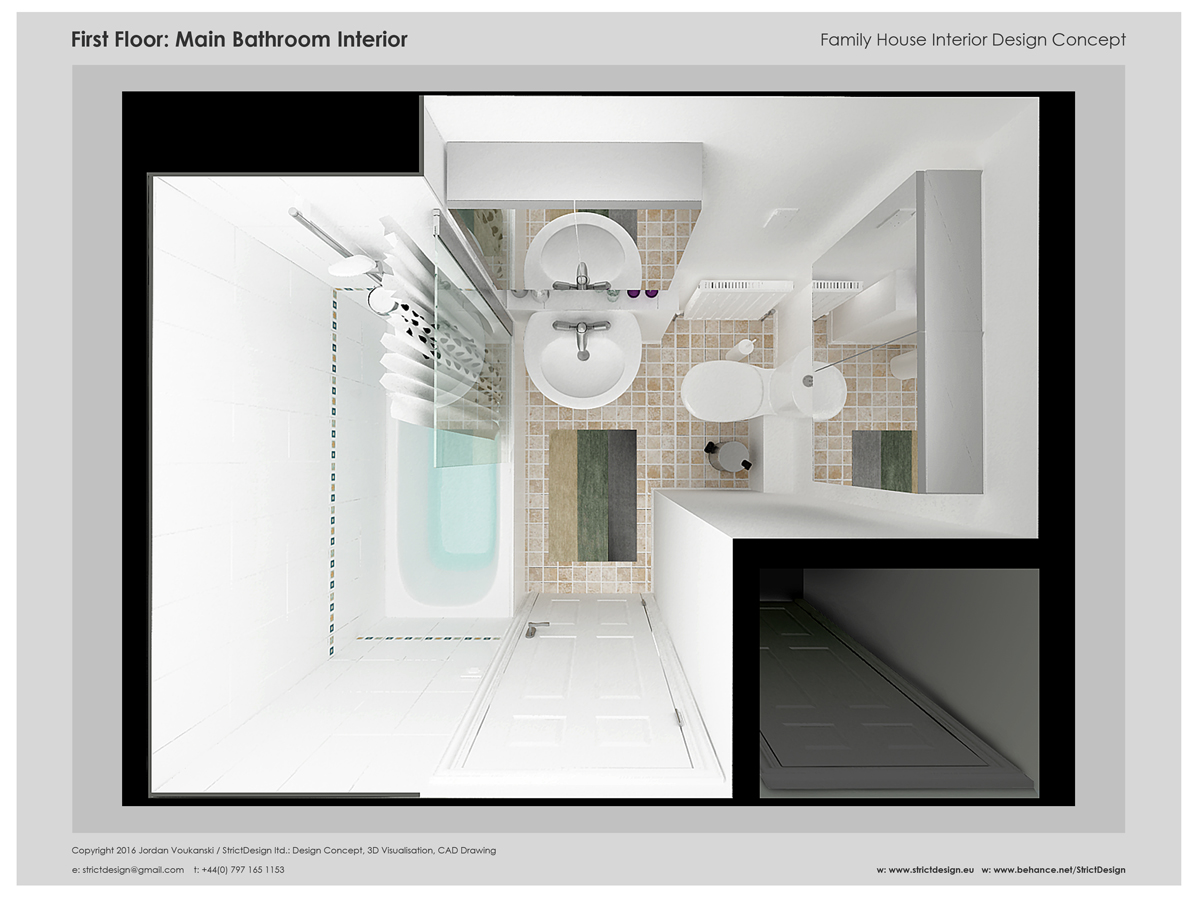
Task: Click the chrome handle on the white door
Action: click(x=538, y=628)
